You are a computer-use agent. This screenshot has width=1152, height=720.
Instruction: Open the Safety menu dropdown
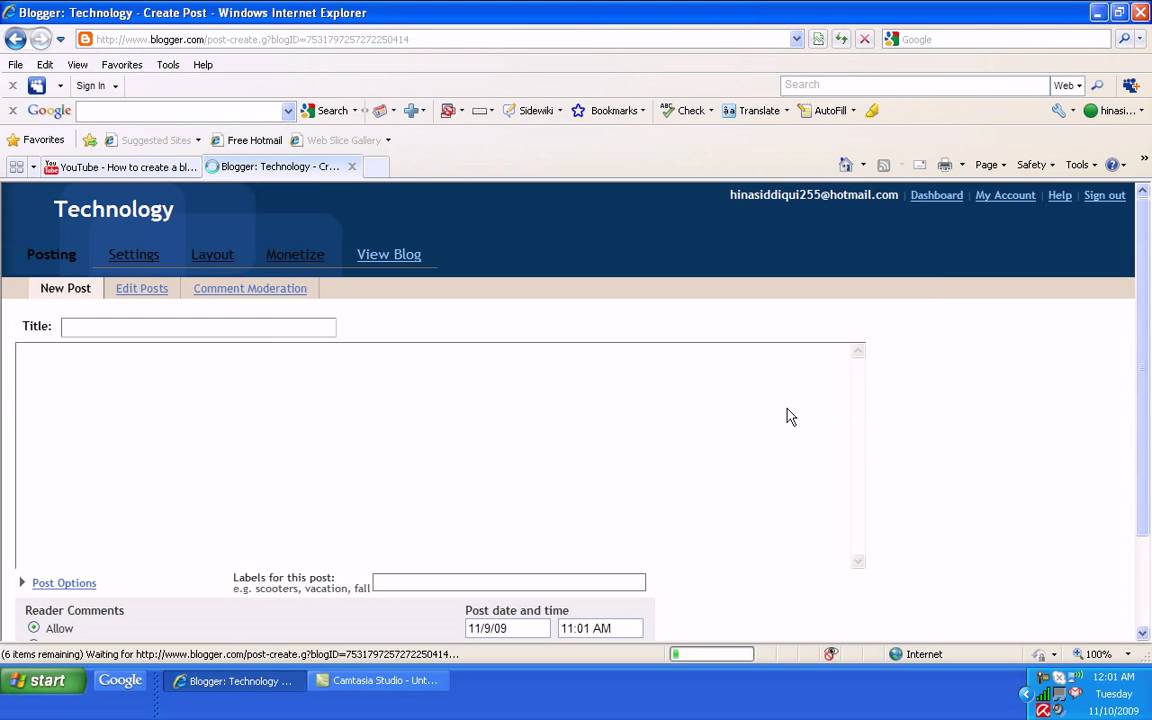1035,165
